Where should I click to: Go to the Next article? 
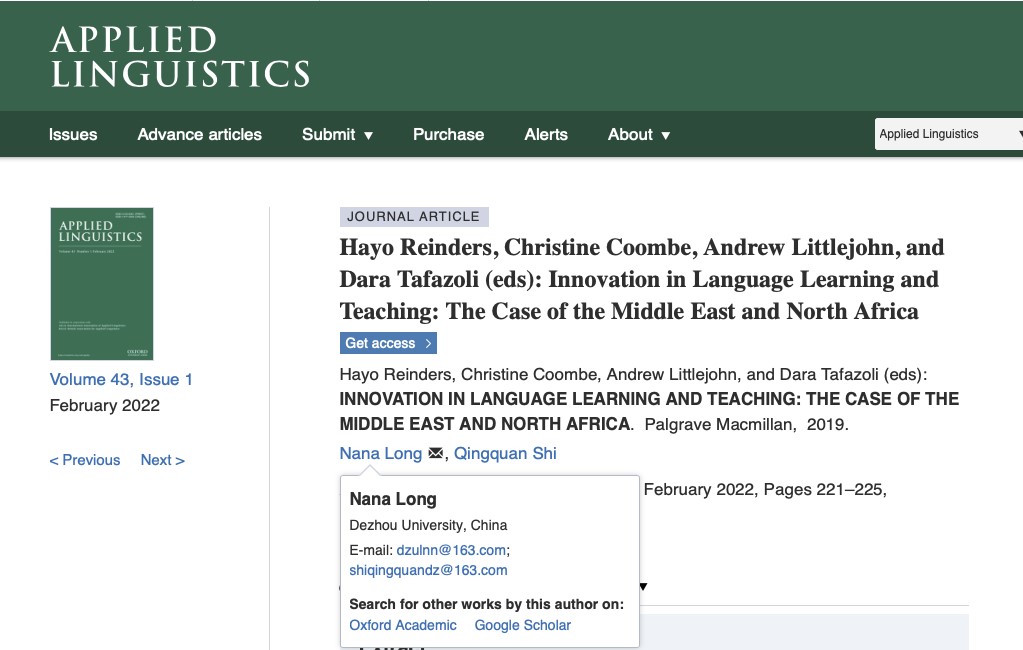point(162,460)
